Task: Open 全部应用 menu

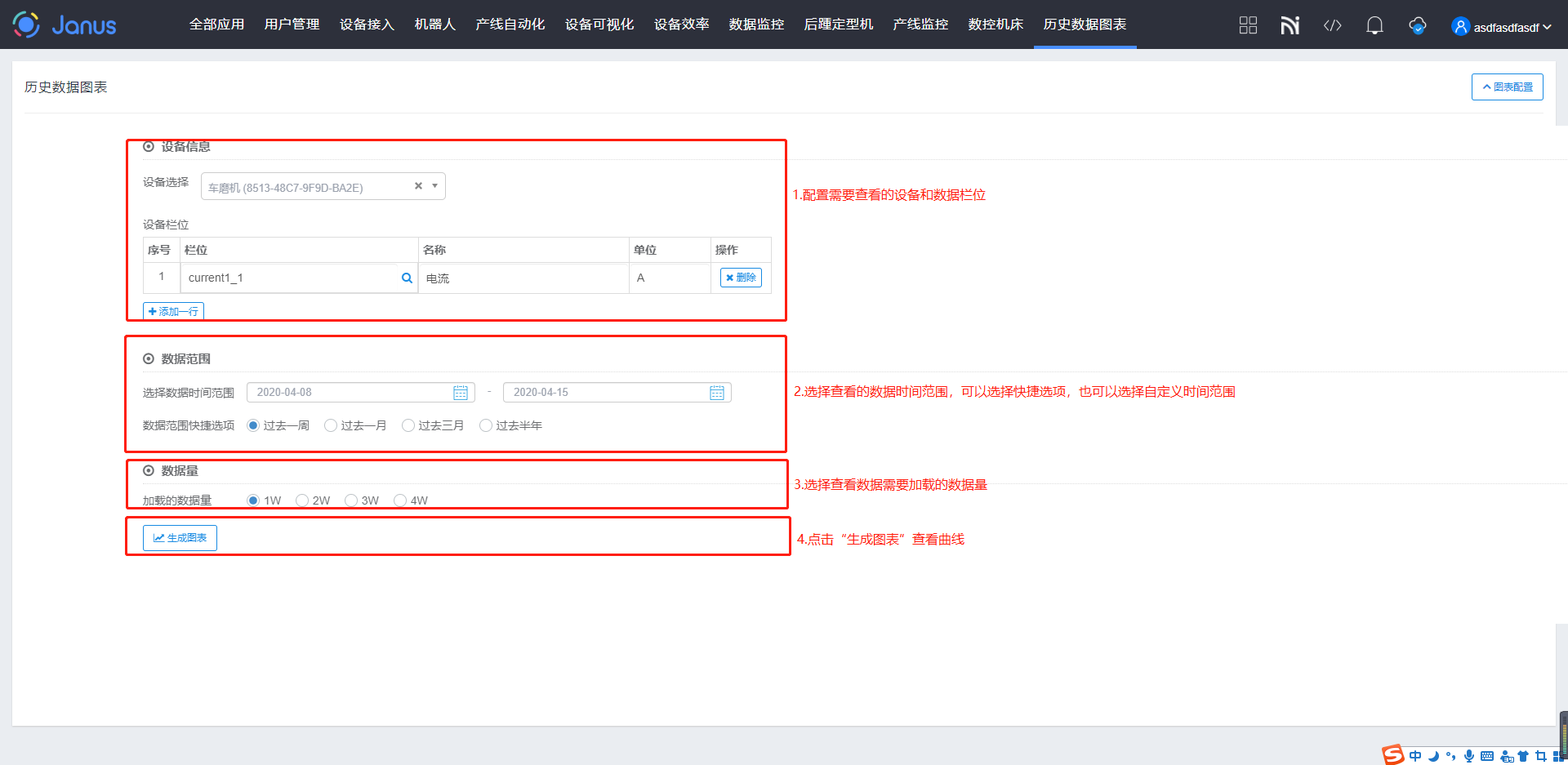Action: (x=217, y=24)
